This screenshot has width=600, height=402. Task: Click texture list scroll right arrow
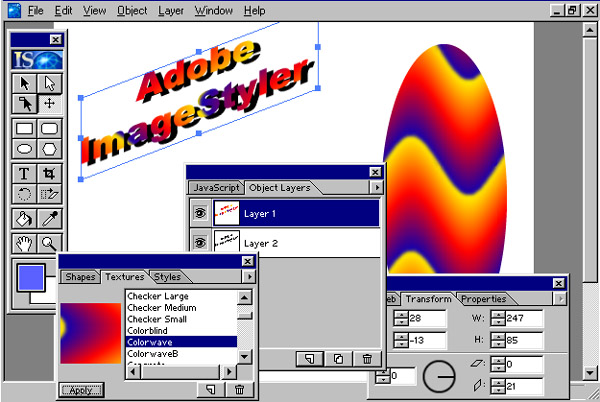coord(229,371)
